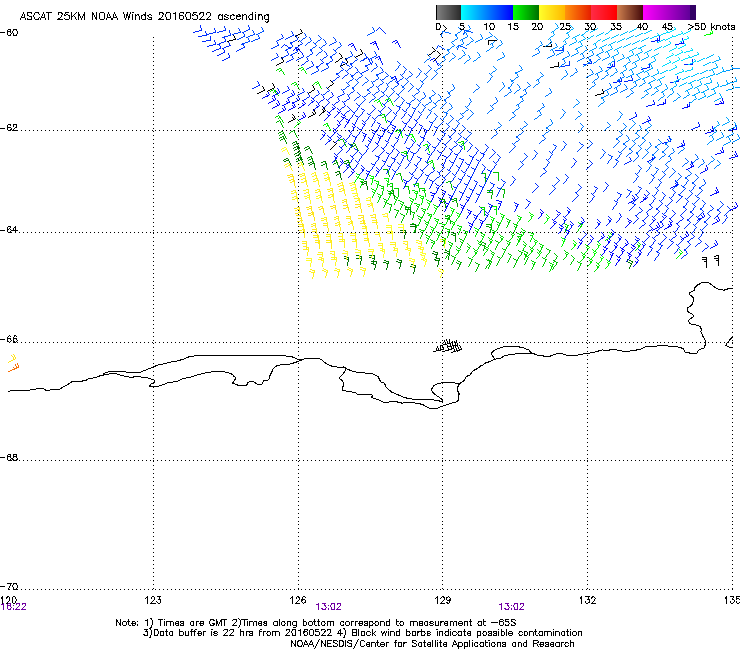Pick the brown 35-40 knots legend segment
Screen dimensions: 740x650
click(x=630, y=12)
